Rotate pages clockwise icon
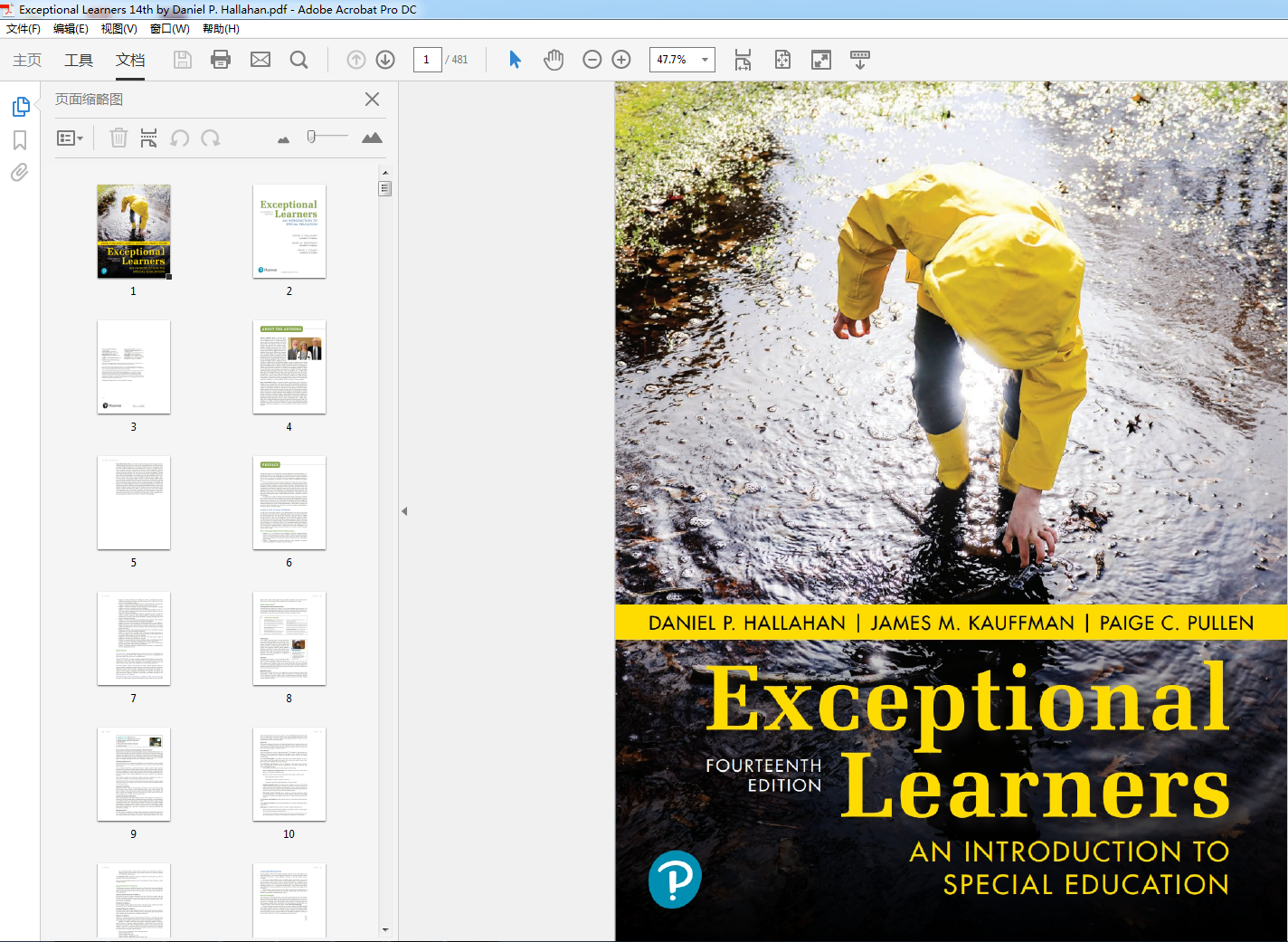Image resolution: width=1288 pixels, height=942 pixels. click(x=211, y=138)
